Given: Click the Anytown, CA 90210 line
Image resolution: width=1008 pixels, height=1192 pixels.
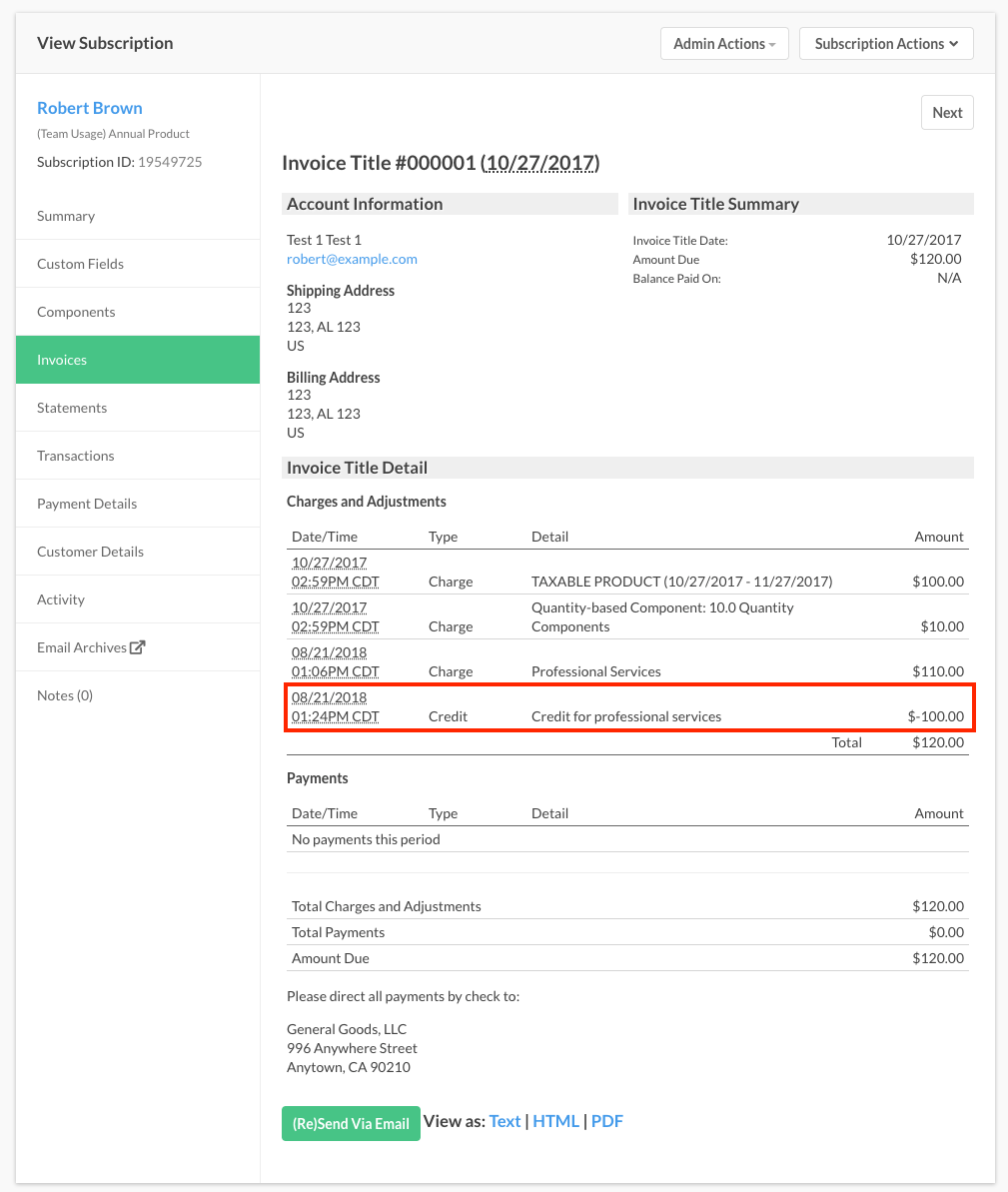Looking at the screenshot, I should (x=349, y=1067).
